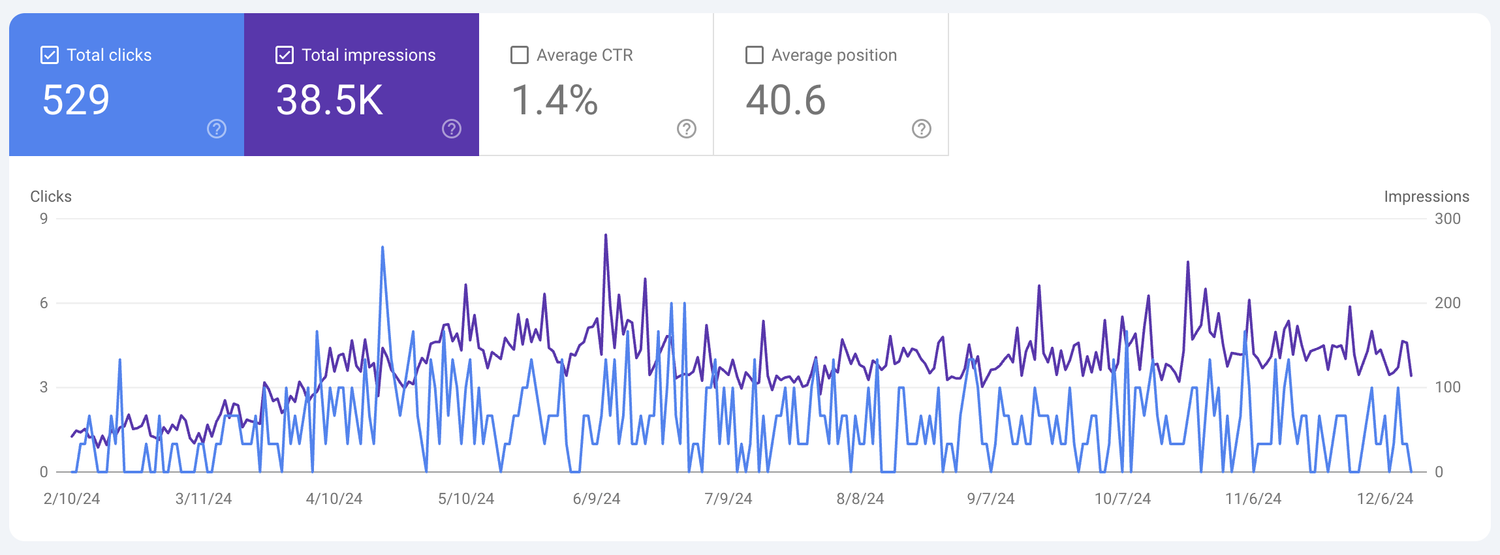Viewport: 1500px width, 555px height.
Task: Click the Clicks axis title
Action: (51, 197)
